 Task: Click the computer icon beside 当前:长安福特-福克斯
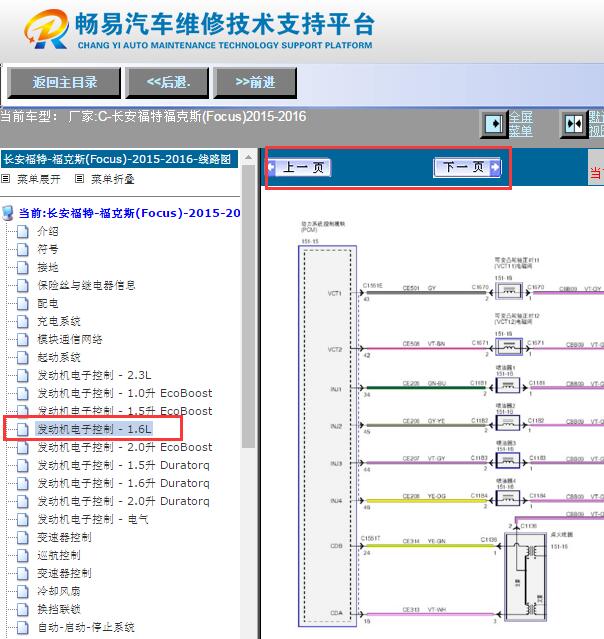8,213
